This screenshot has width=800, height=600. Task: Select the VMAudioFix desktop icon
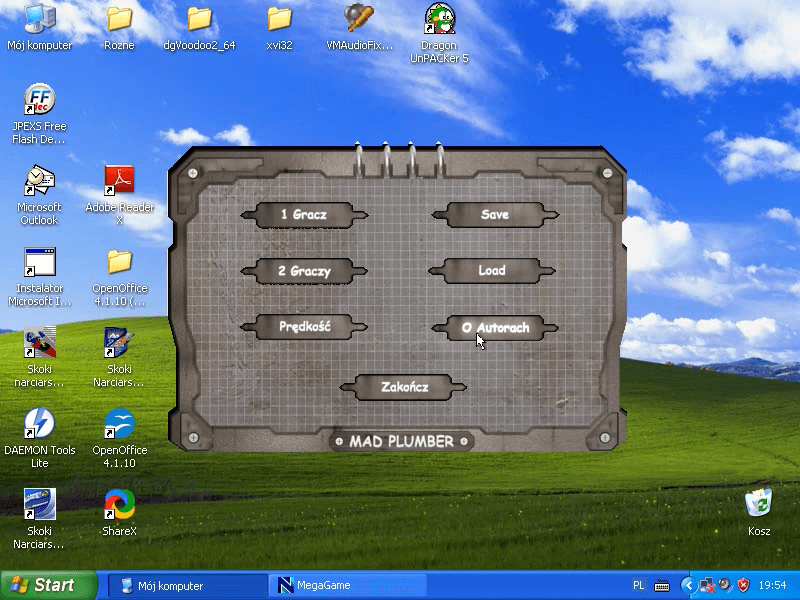359,27
